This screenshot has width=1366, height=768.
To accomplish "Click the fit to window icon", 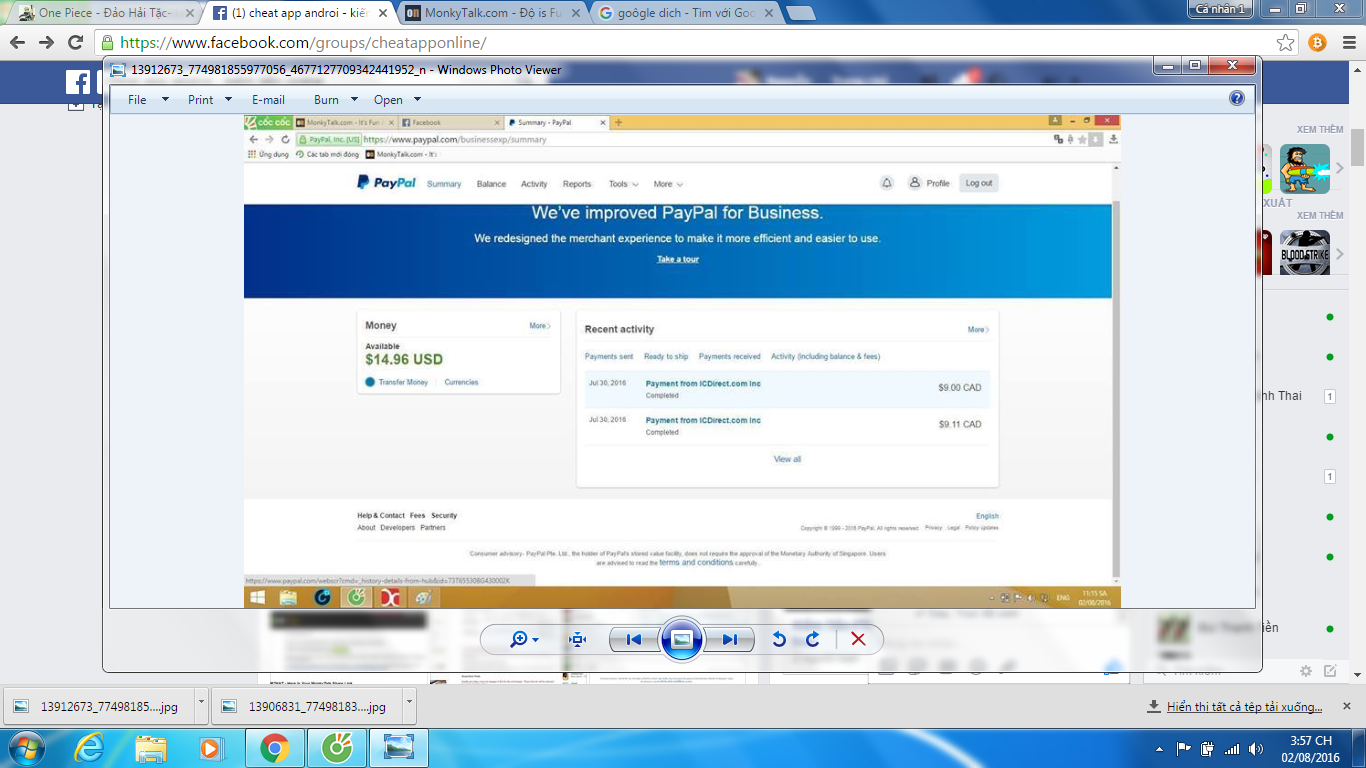I will pyautogui.click(x=577, y=640).
